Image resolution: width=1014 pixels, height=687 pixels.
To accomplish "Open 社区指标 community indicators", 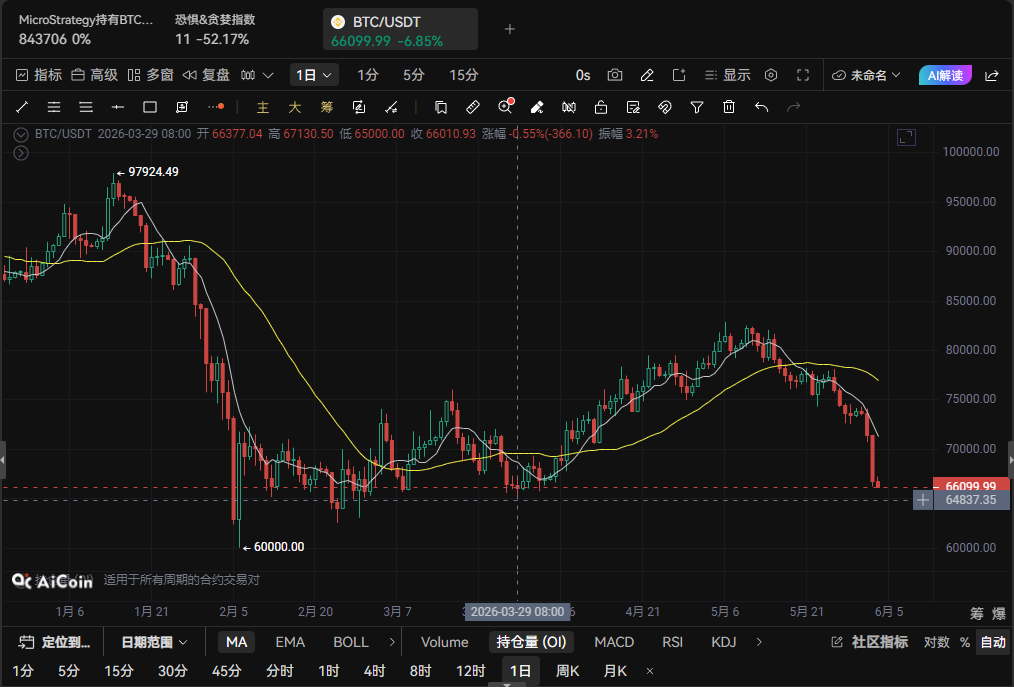I will tap(870, 642).
